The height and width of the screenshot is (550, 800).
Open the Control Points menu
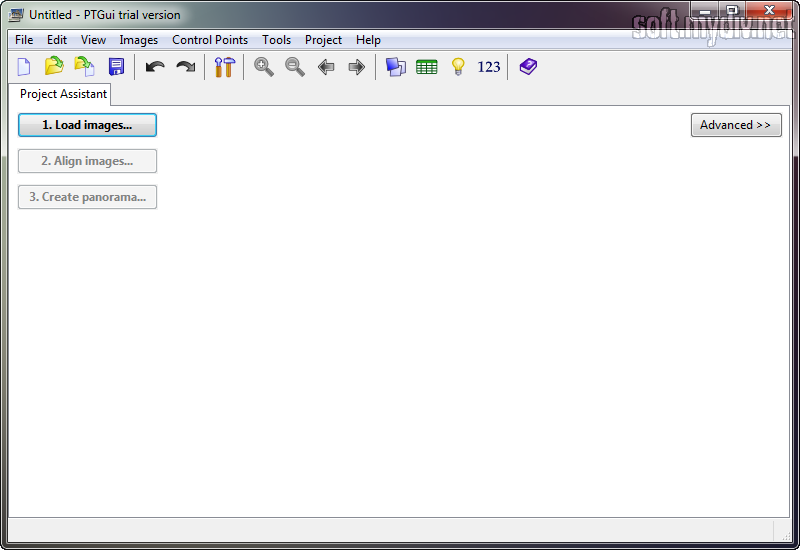click(210, 40)
